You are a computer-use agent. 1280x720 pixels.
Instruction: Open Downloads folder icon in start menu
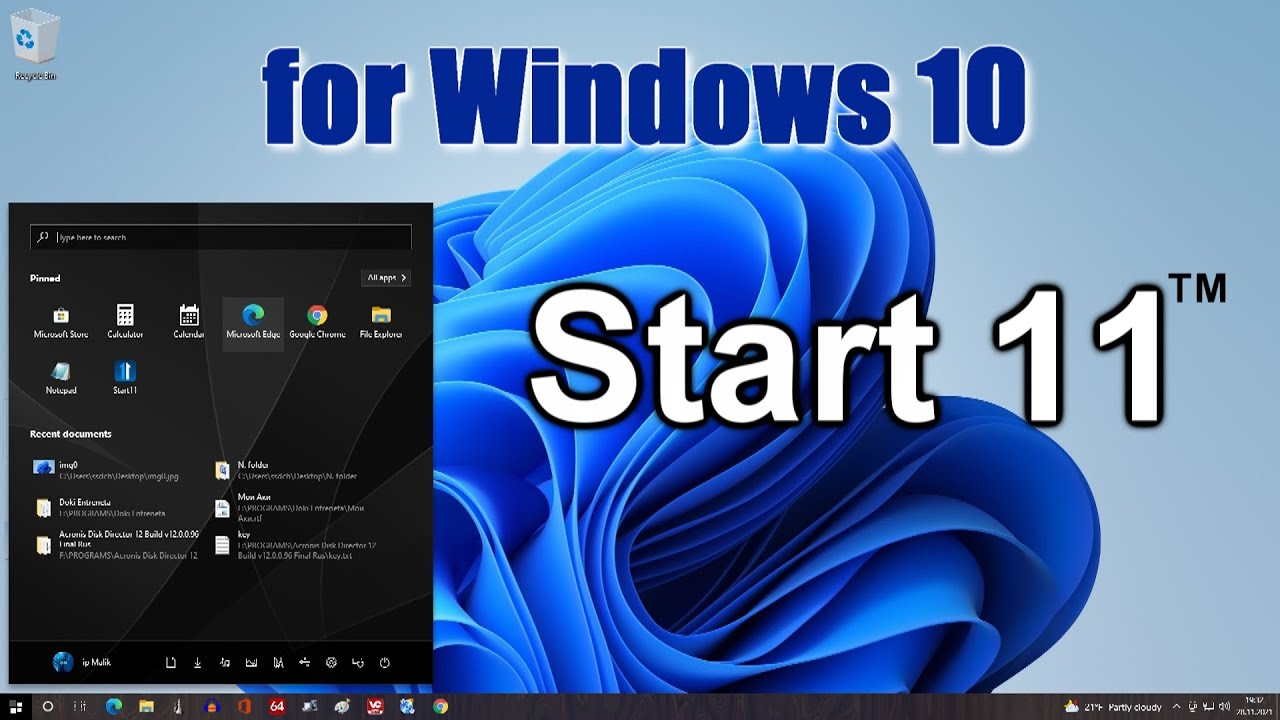pos(198,662)
